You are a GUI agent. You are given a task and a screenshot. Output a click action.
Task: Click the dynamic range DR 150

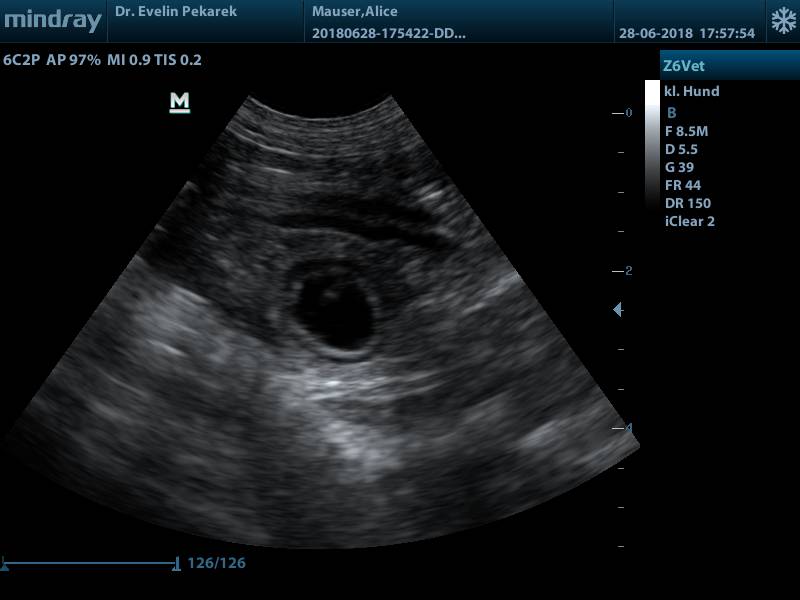687,203
